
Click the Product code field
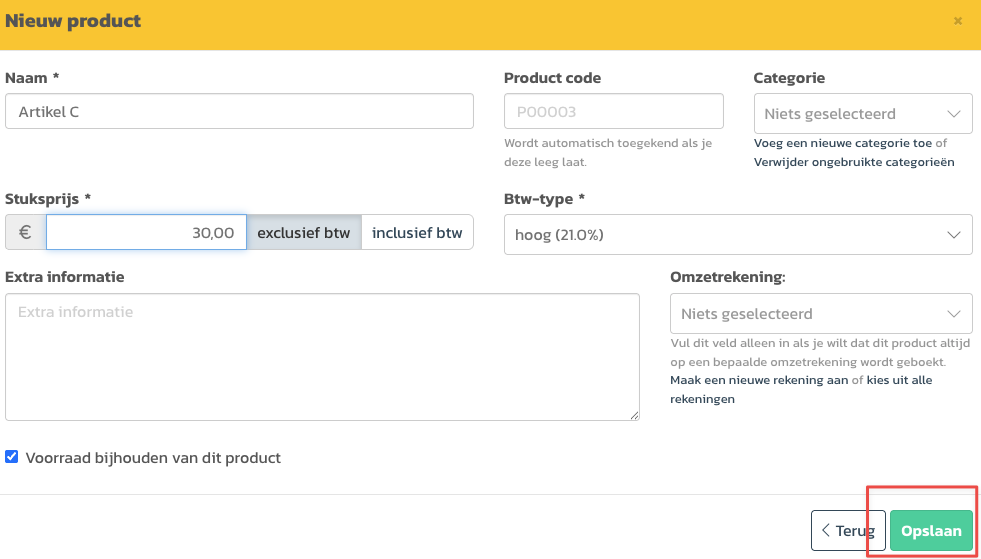(613, 112)
